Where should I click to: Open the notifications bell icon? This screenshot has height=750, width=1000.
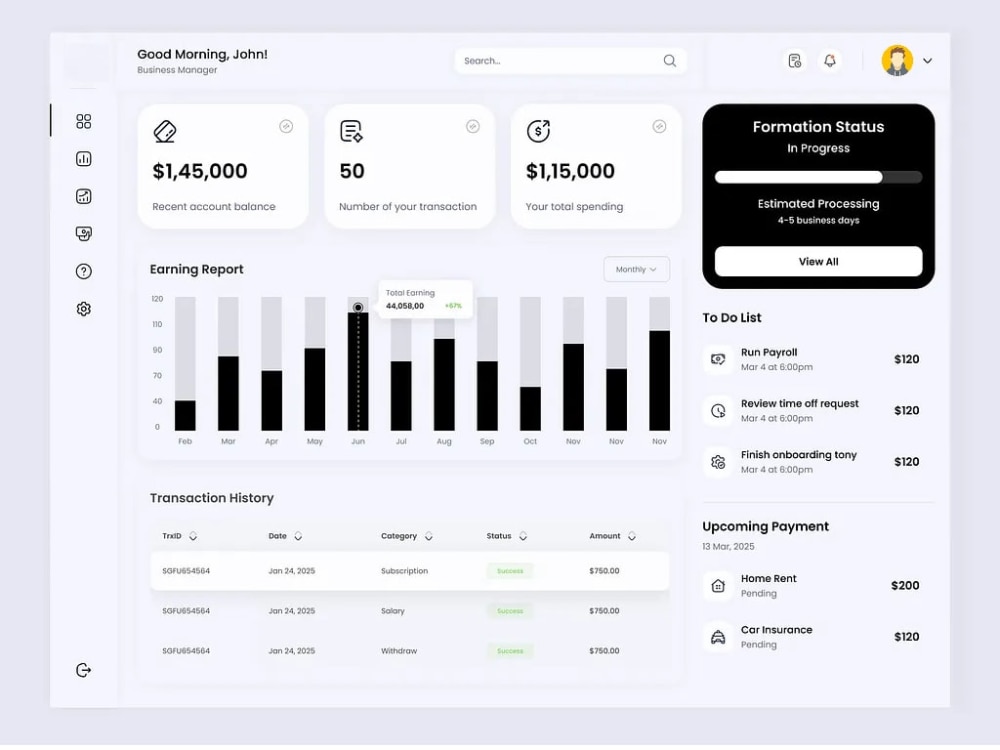(830, 61)
